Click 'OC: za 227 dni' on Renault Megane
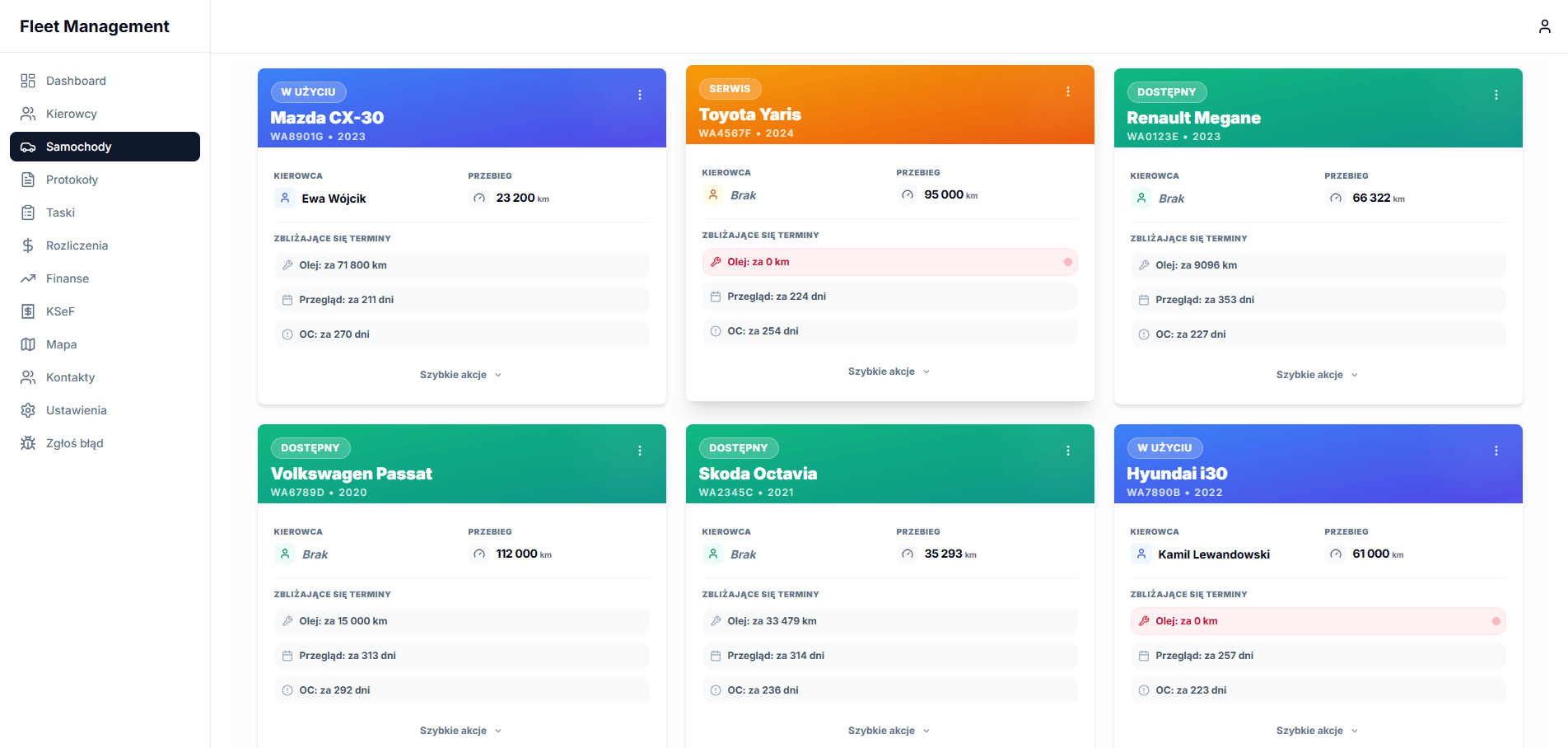Viewport: 1568px width, 748px height. pos(1318,334)
